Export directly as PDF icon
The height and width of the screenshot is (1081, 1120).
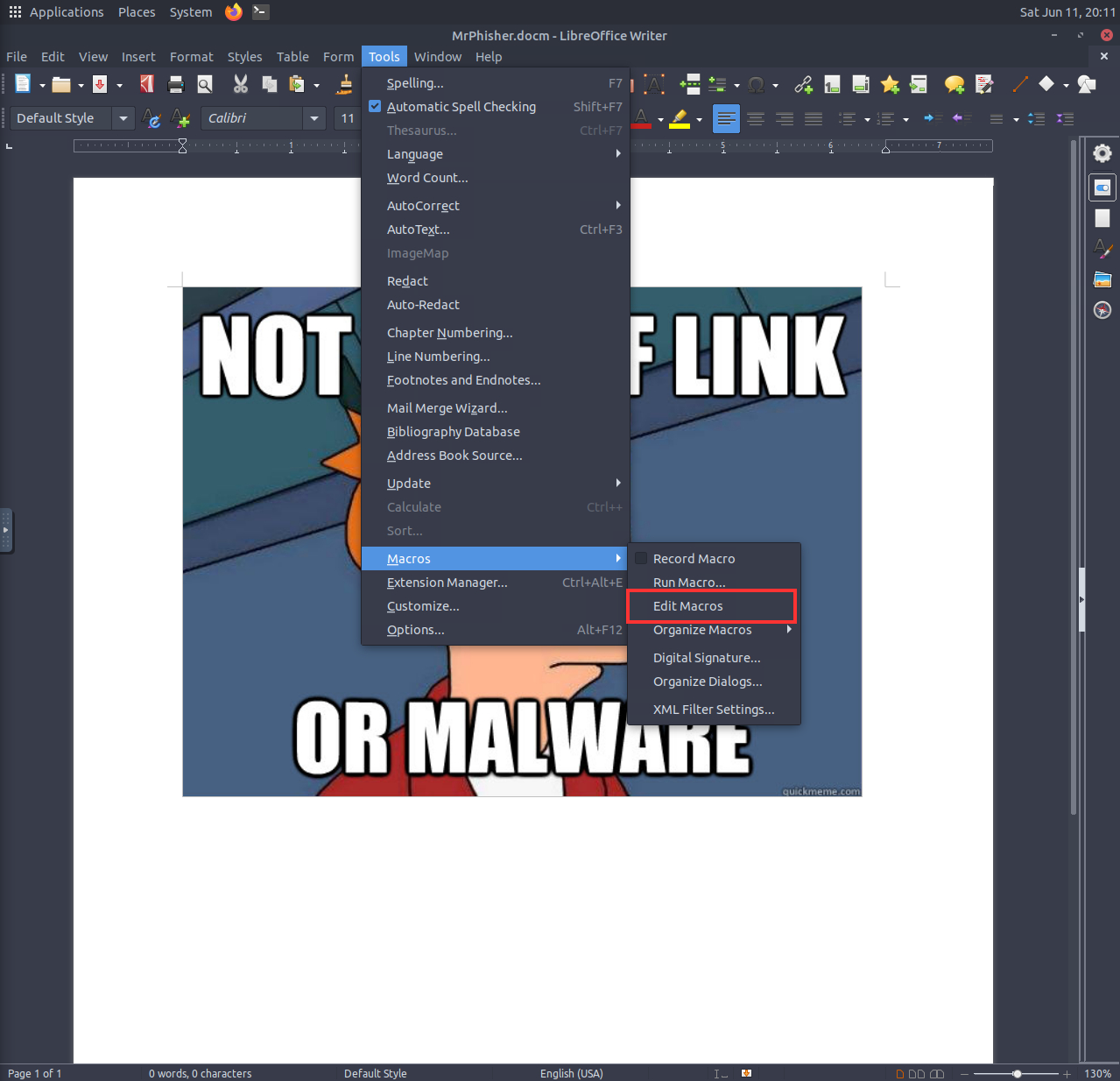pos(147,84)
